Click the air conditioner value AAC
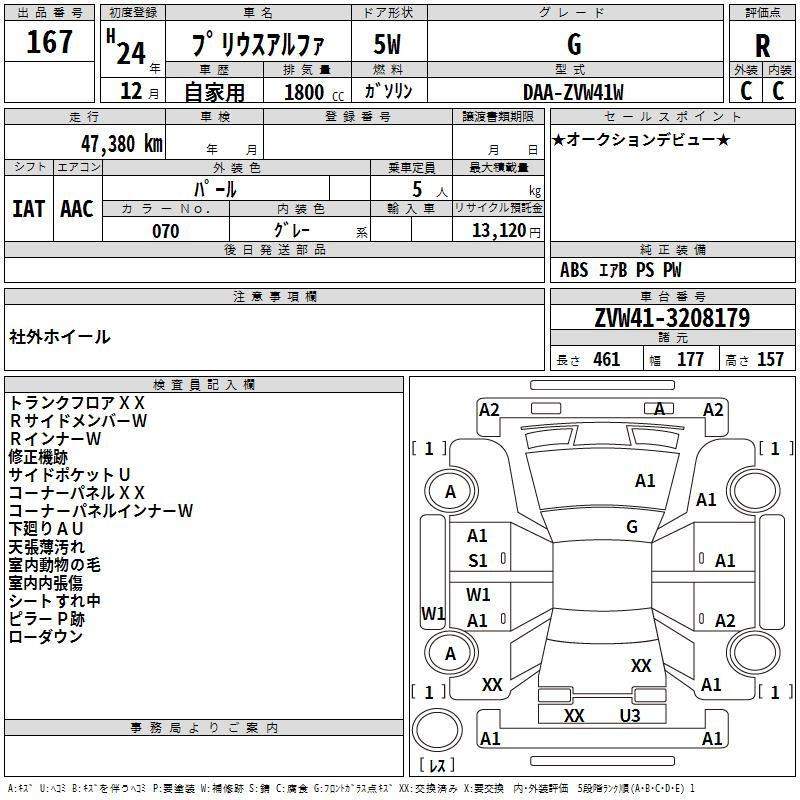The height and width of the screenshot is (800, 800). [x=77, y=209]
